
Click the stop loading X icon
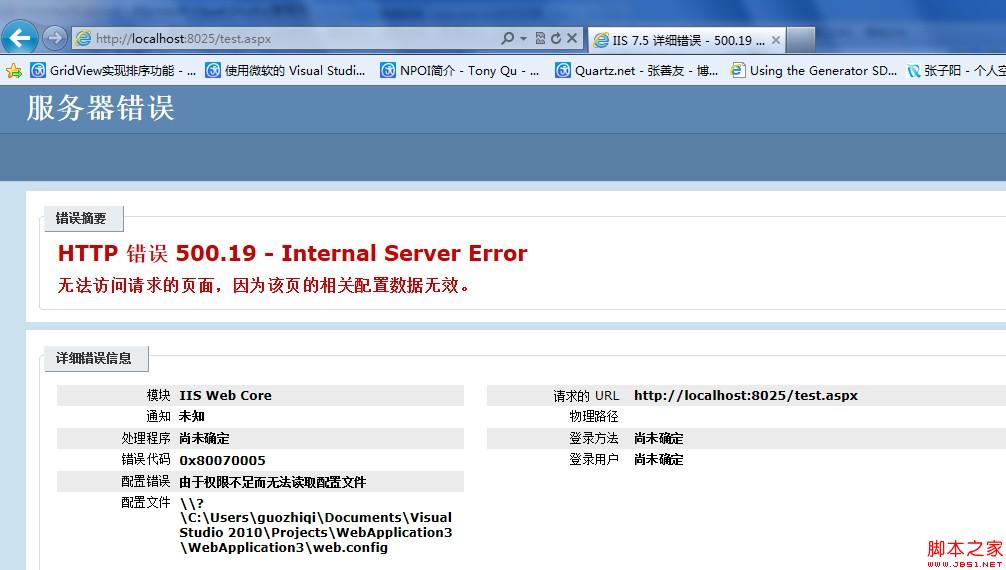pos(572,39)
